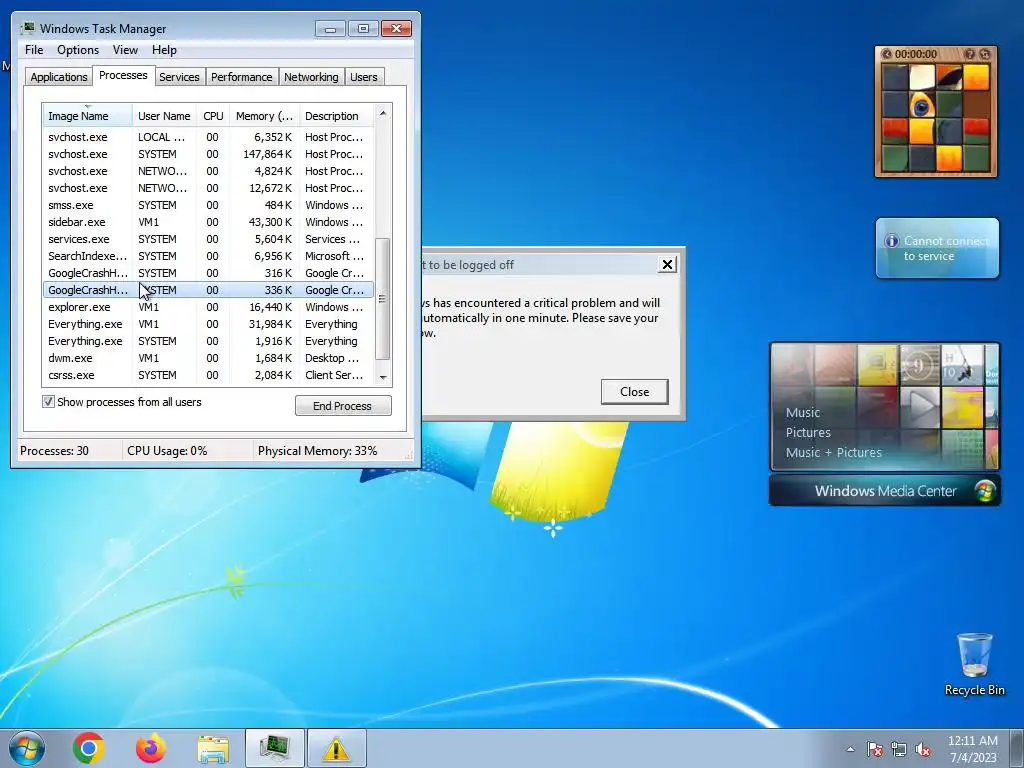This screenshot has width=1024, height=768.
Task: Toggle Show processes from all users
Action: 48,402
